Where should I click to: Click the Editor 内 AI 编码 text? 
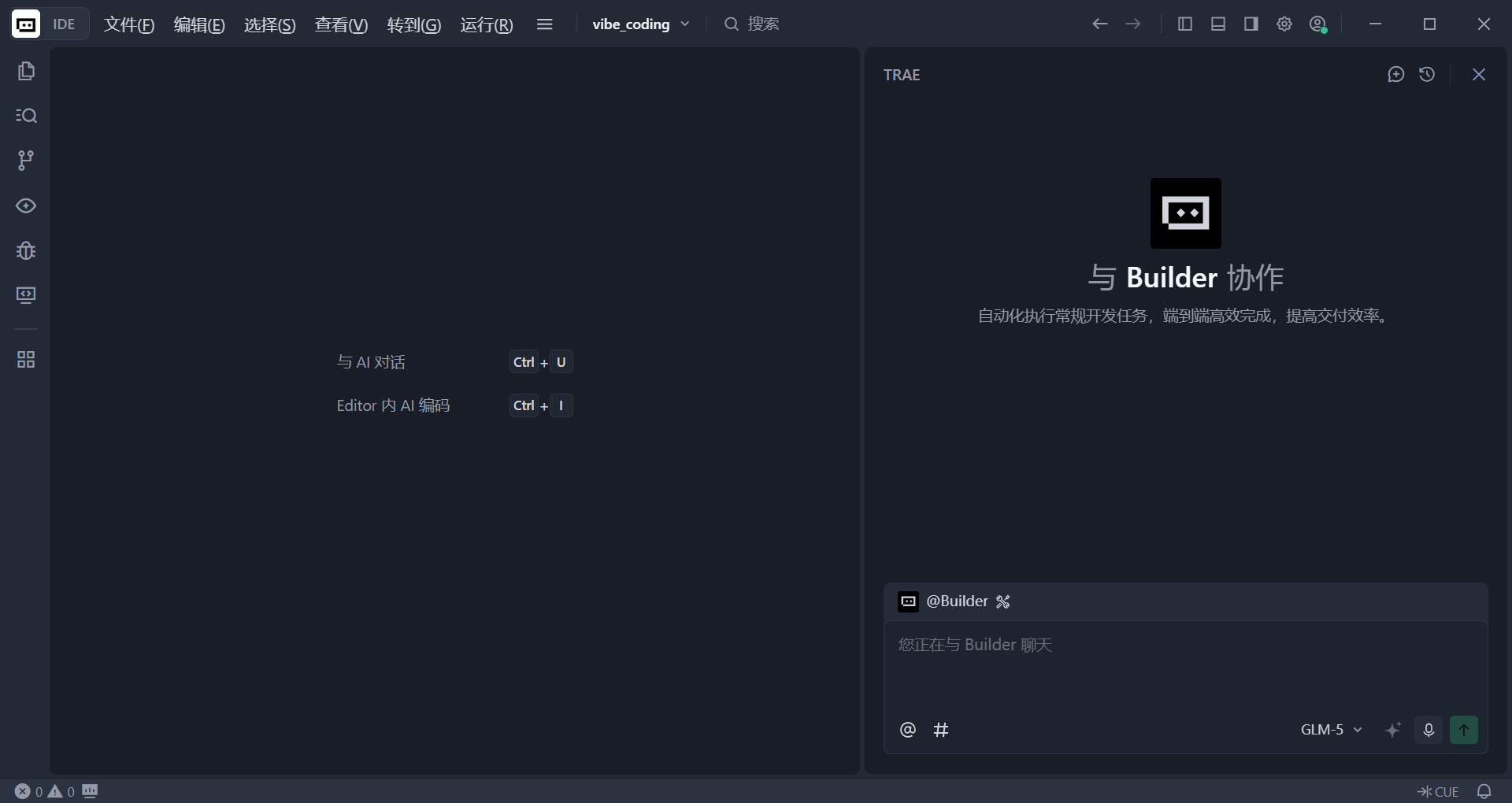click(393, 405)
